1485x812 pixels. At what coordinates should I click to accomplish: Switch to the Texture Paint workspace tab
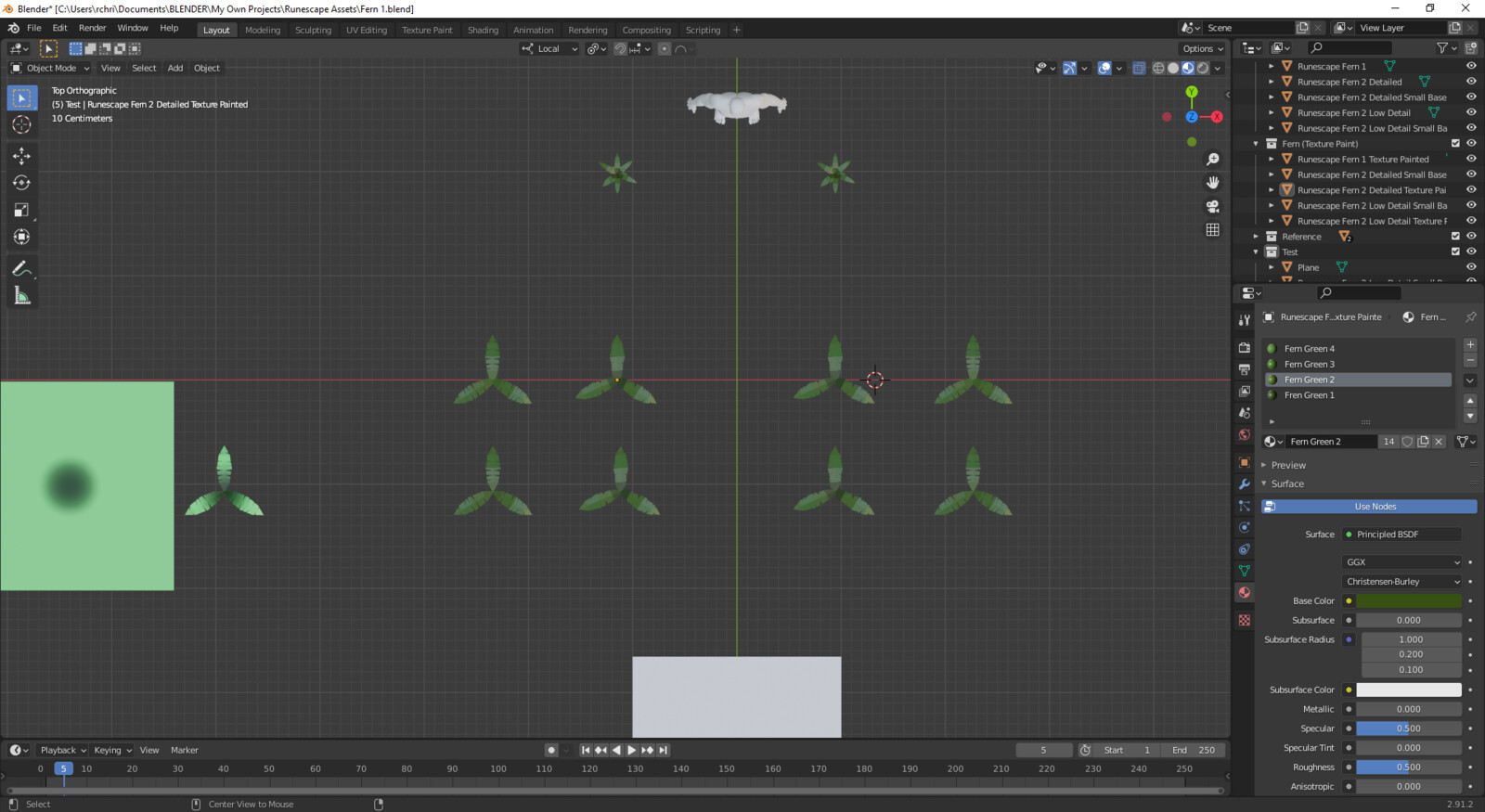(x=427, y=30)
